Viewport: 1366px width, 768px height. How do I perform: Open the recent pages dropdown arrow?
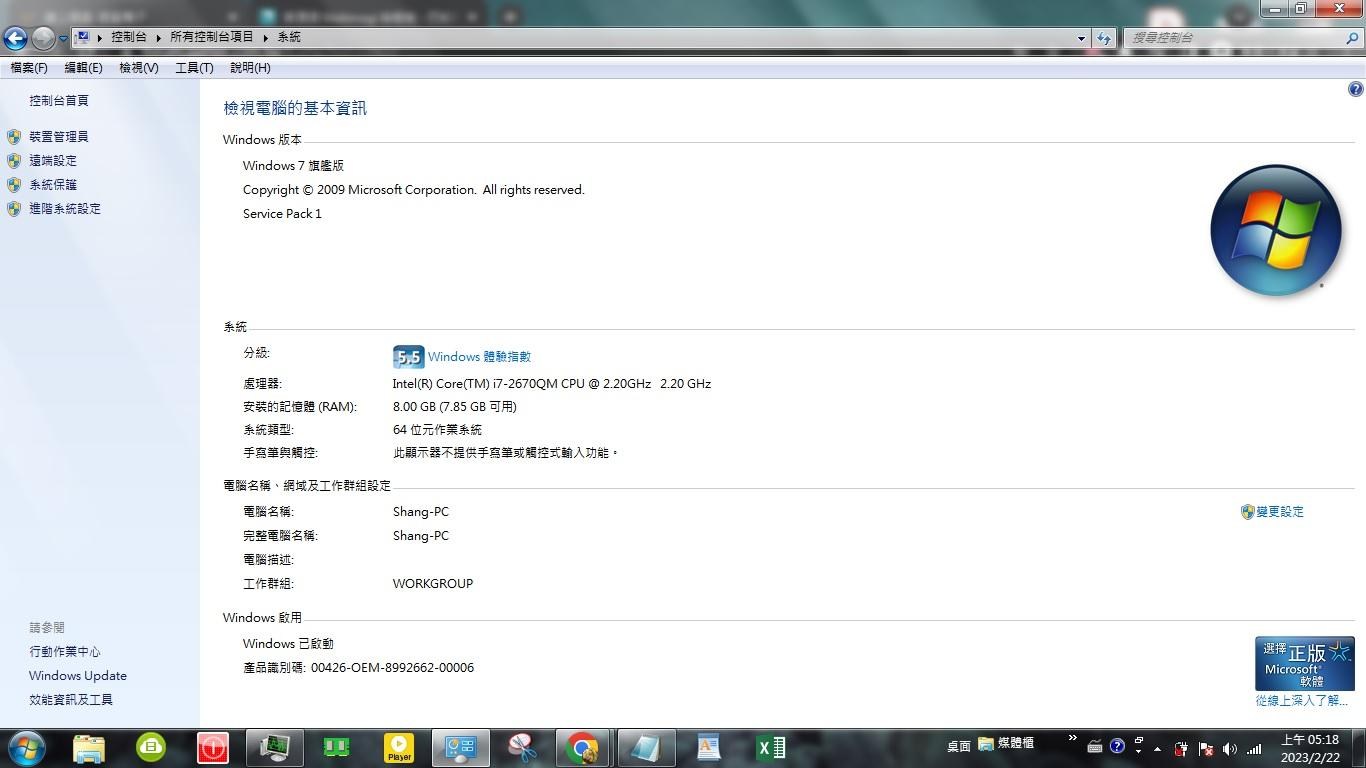(x=63, y=38)
